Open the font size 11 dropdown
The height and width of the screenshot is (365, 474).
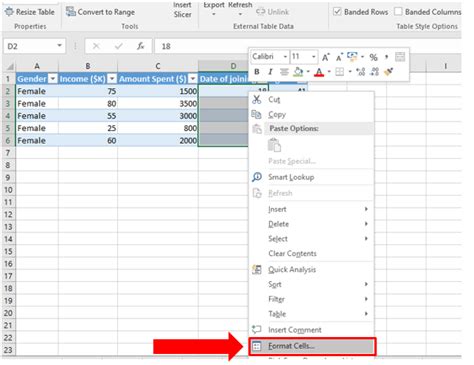(314, 57)
